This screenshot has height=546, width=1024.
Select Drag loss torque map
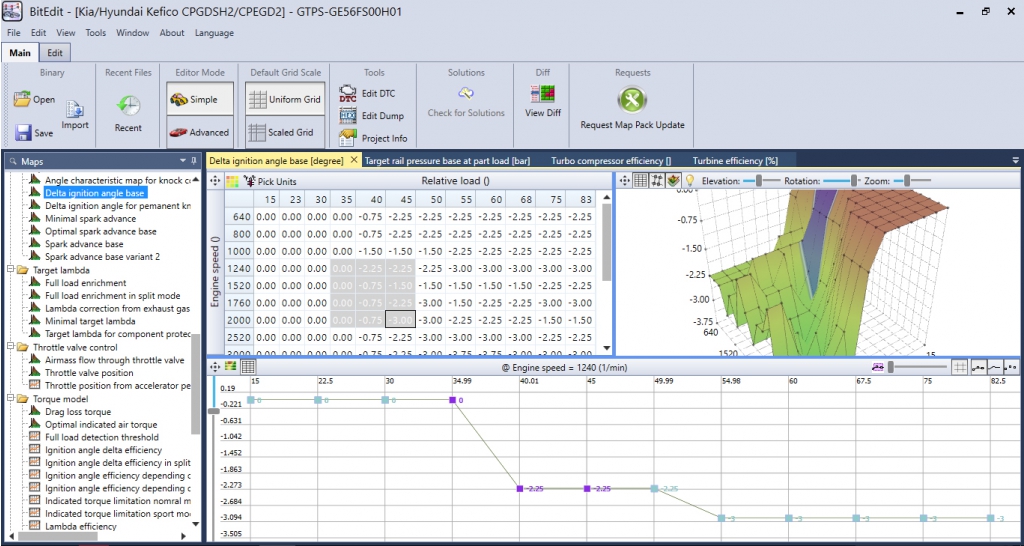pyautogui.click(x=78, y=411)
